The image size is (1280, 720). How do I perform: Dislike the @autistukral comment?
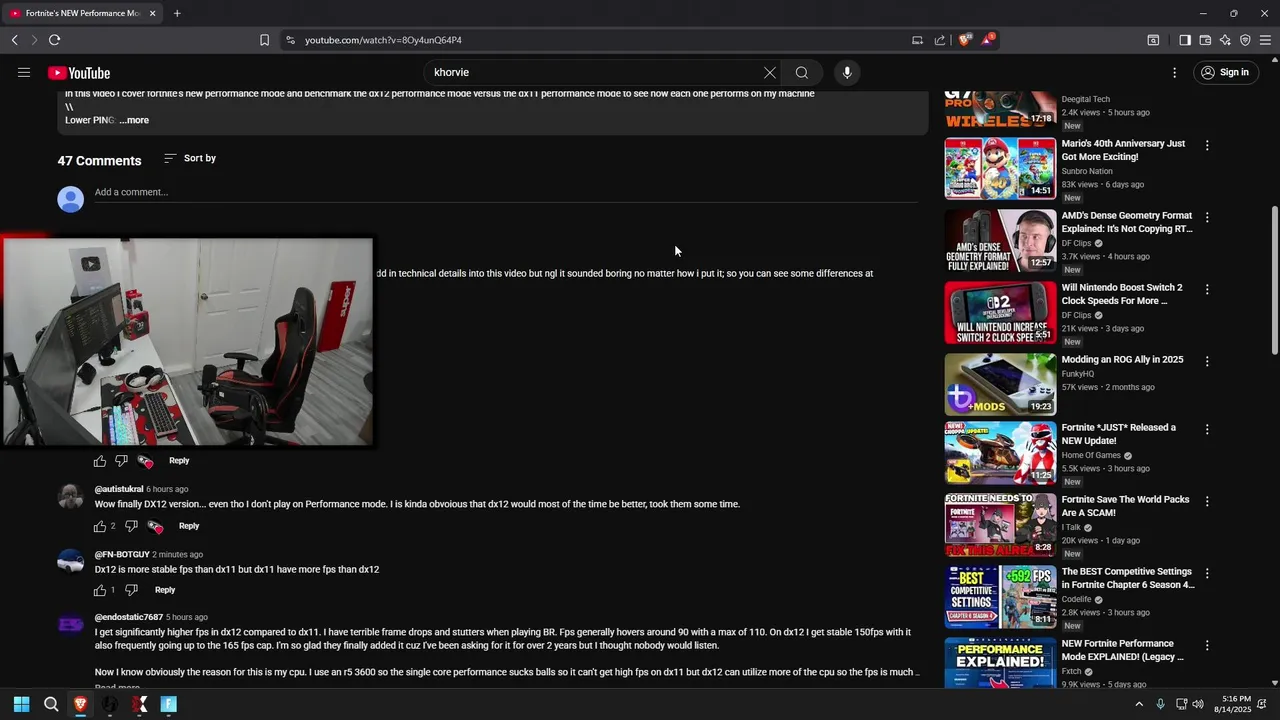pyautogui.click(x=131, y=526)
